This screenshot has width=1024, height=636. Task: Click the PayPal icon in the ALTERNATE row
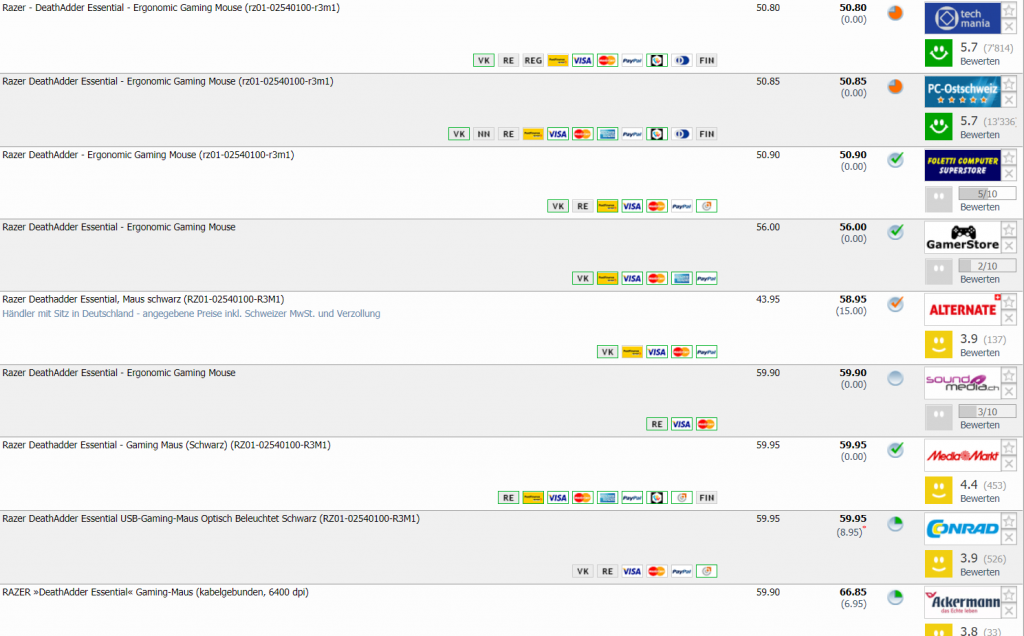706,352
